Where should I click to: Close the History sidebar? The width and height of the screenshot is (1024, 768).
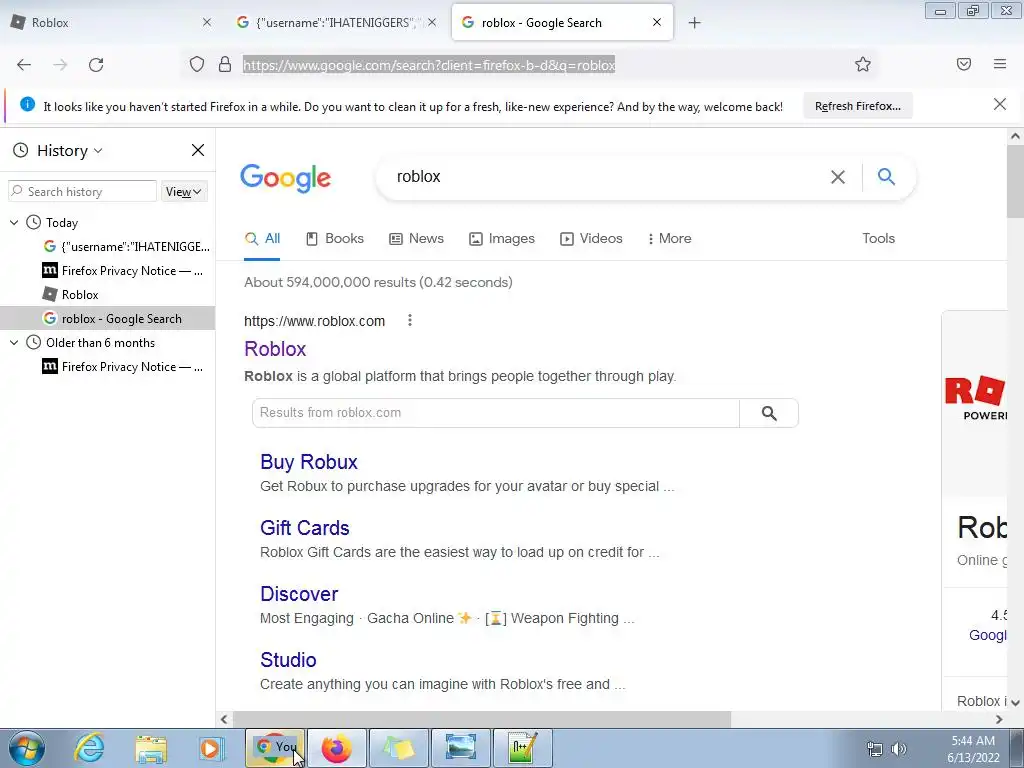point(198,150)
